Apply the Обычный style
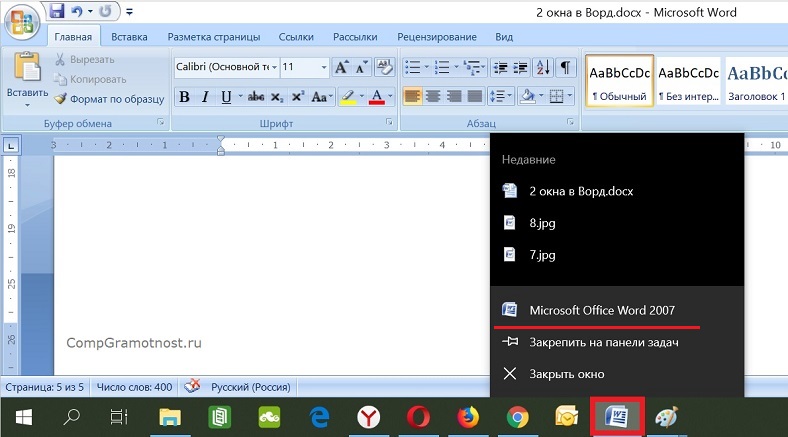The height and width of the screenshot is (437, 788). 619,81
